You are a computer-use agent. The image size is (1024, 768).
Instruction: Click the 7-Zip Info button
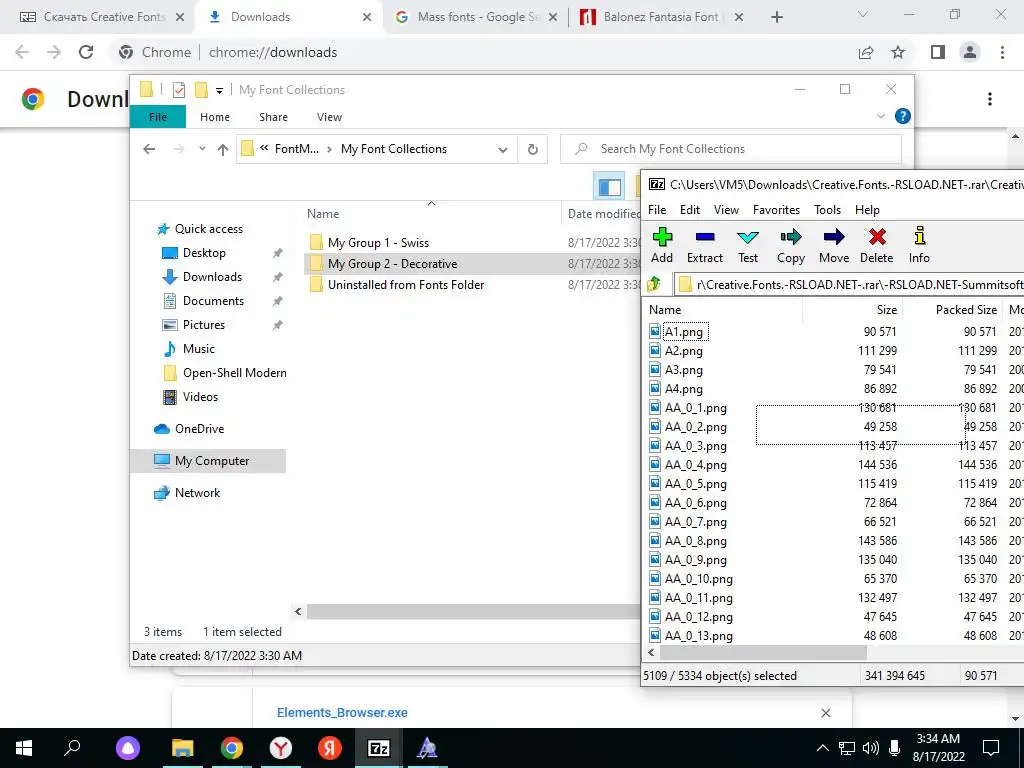tap(919, 246)
